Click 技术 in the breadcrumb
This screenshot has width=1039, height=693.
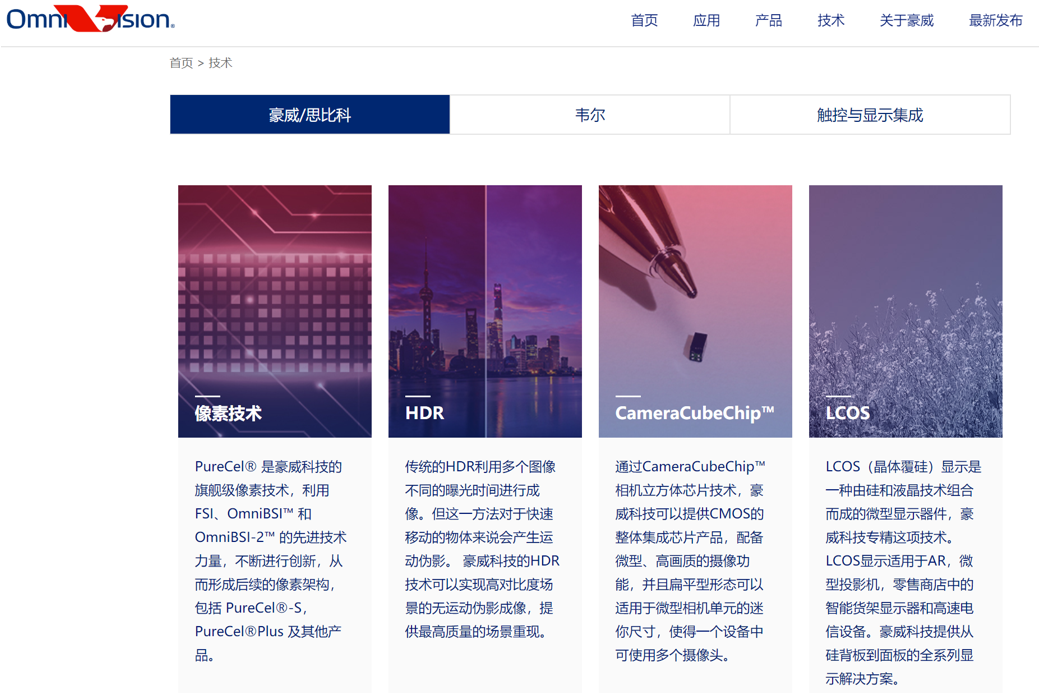coord(221,63)
